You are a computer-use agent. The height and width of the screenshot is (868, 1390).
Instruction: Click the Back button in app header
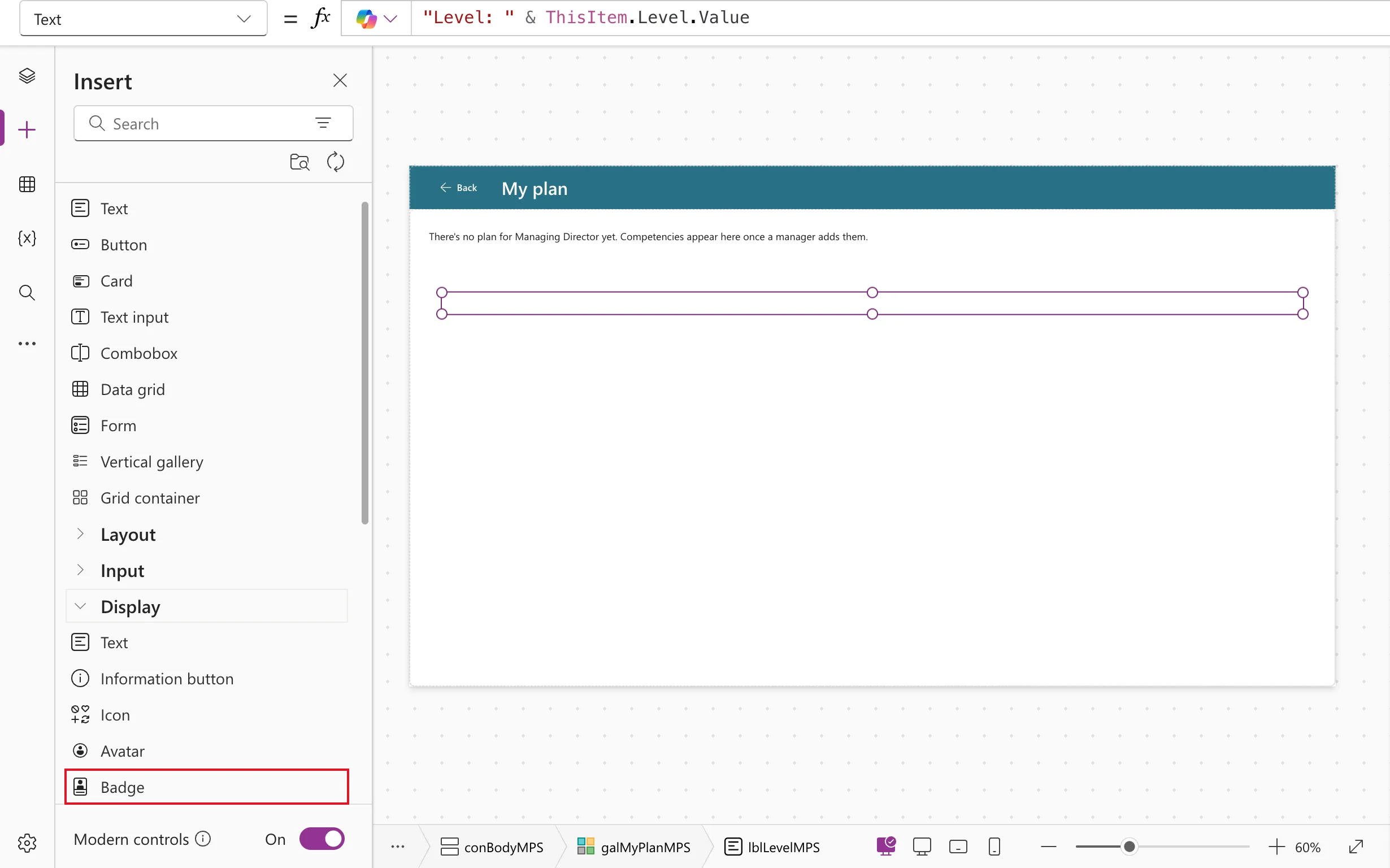tap(458, 188)
